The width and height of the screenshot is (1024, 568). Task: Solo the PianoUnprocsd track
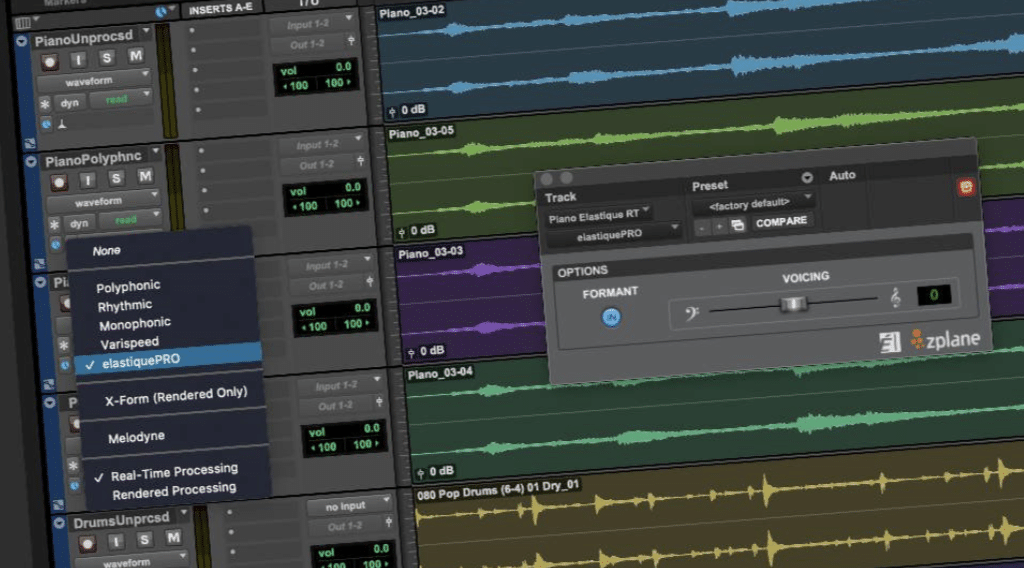click(x=106, y=58)
